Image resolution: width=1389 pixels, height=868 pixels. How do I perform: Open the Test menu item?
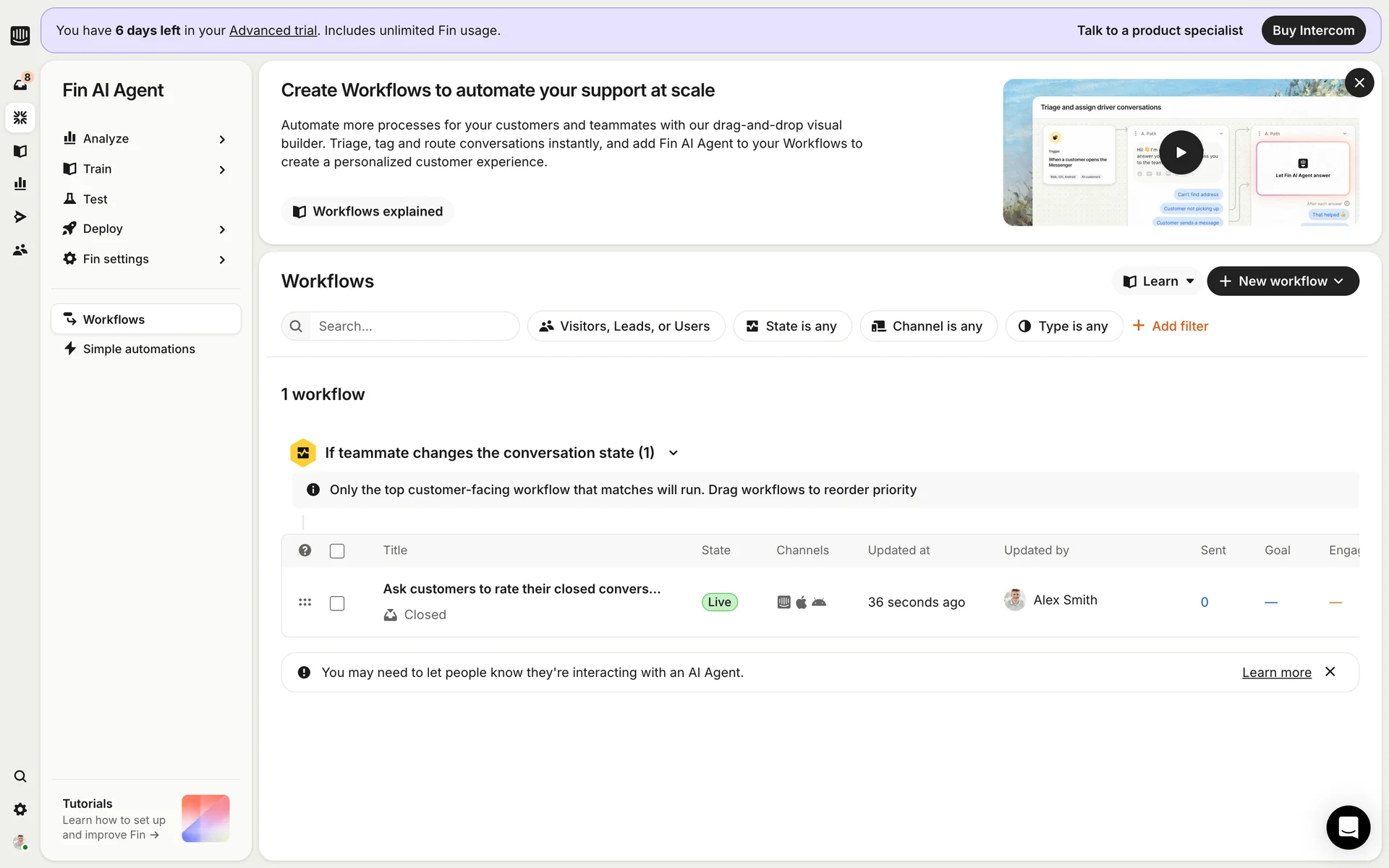click(x=95, y=199)
